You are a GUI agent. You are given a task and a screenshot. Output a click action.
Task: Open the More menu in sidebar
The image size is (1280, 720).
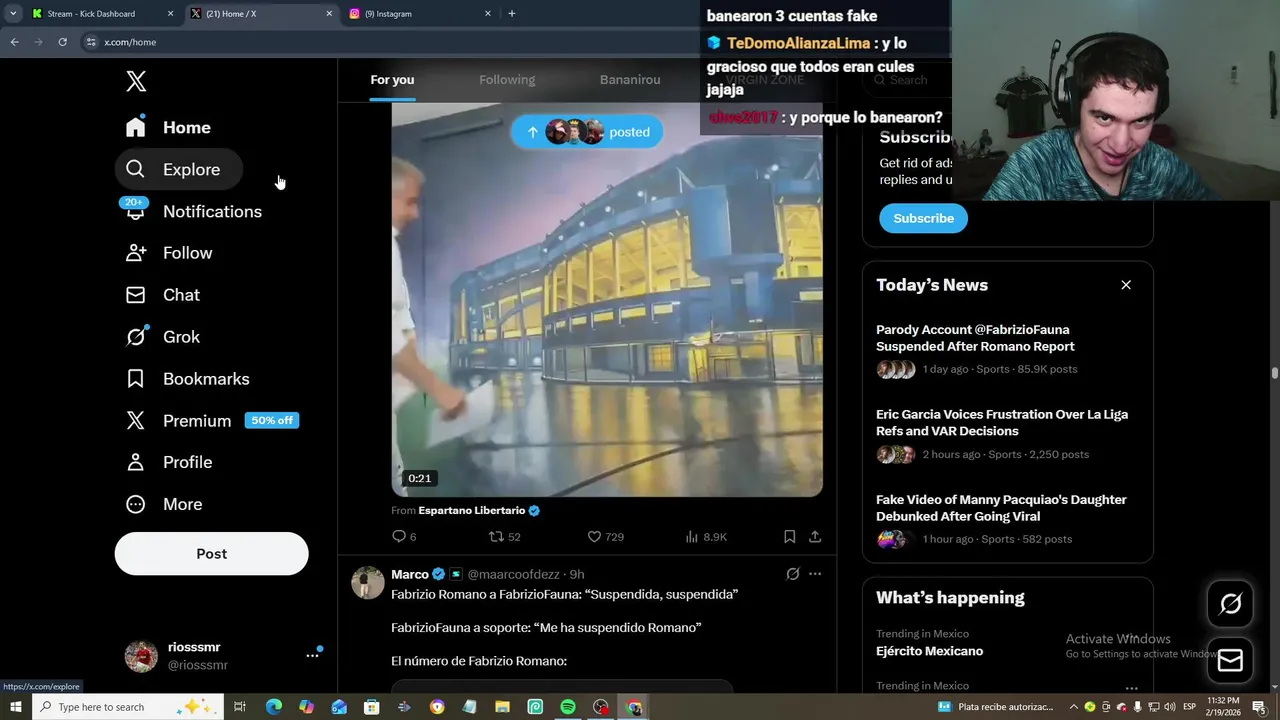coord(164,504)
